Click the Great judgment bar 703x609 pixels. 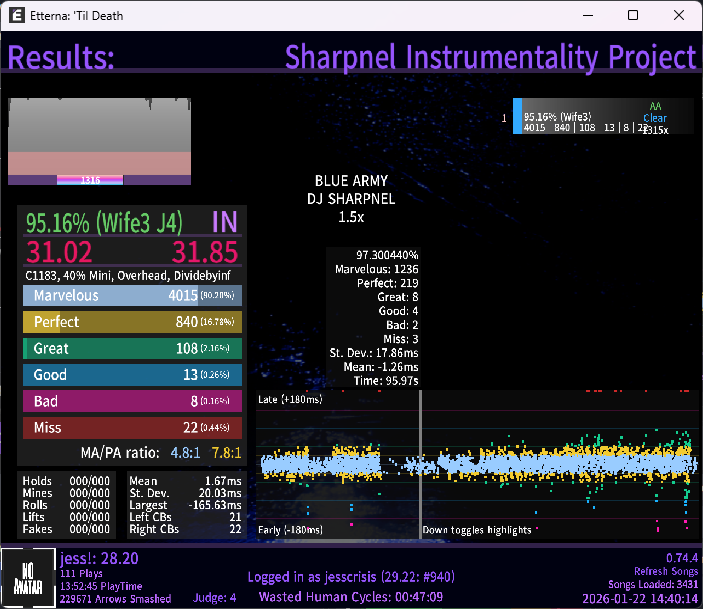tap(132, 349)
